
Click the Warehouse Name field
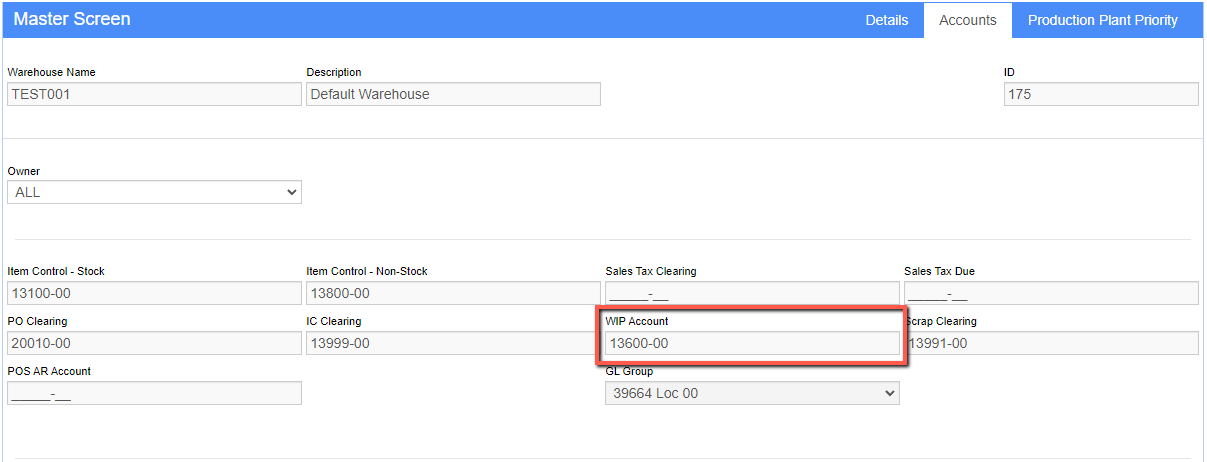154,94
